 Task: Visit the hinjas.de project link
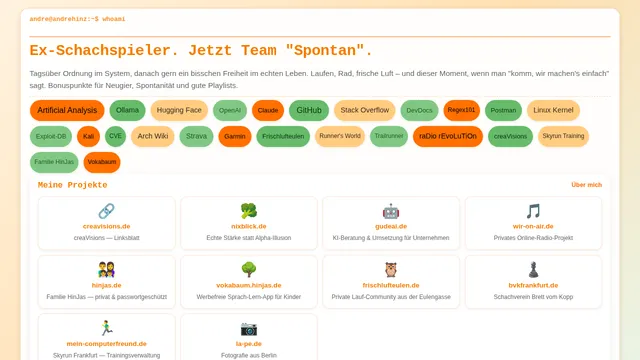pyautogui.click(x=107, y=285)
